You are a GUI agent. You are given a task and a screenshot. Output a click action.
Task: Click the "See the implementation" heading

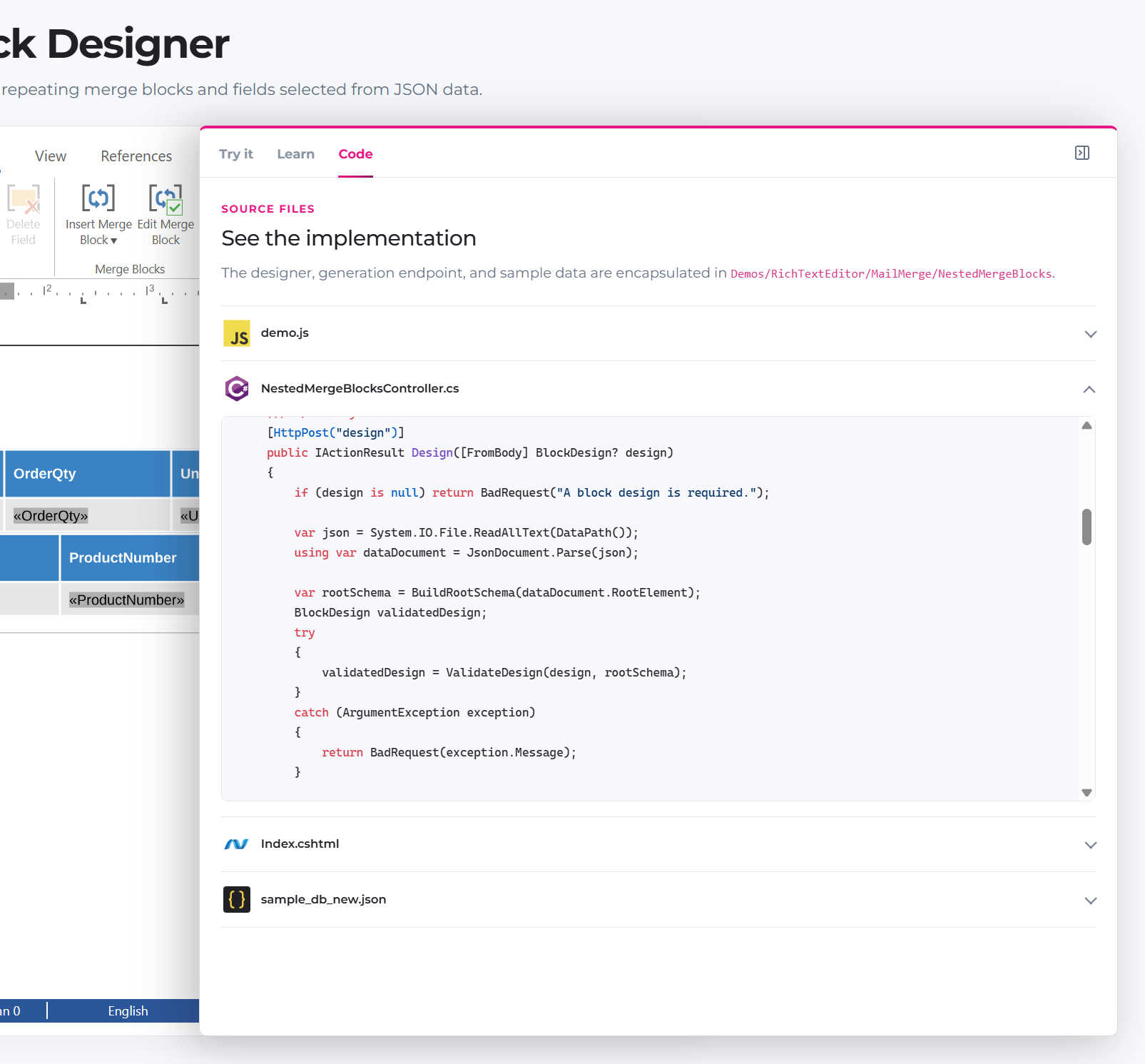(x=349, y=238)
